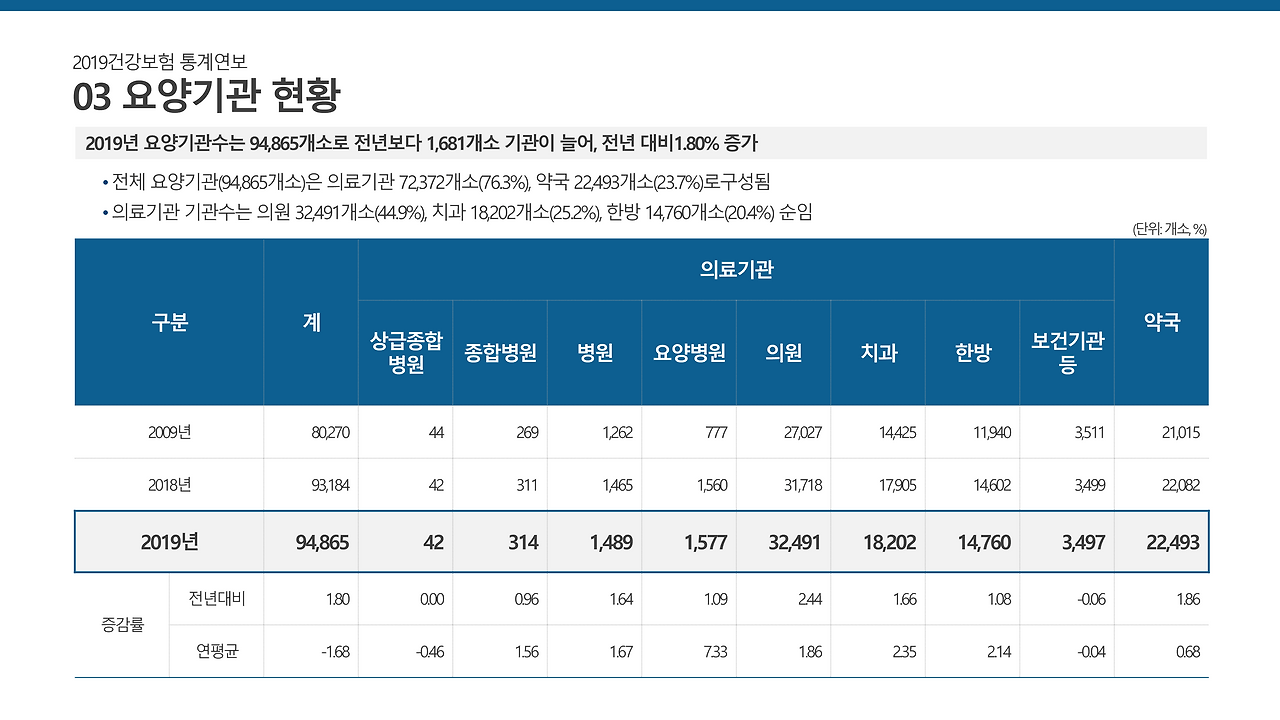
Task: Click the '(단위: 개소, %)' unit note
Action: [1169, 229]
